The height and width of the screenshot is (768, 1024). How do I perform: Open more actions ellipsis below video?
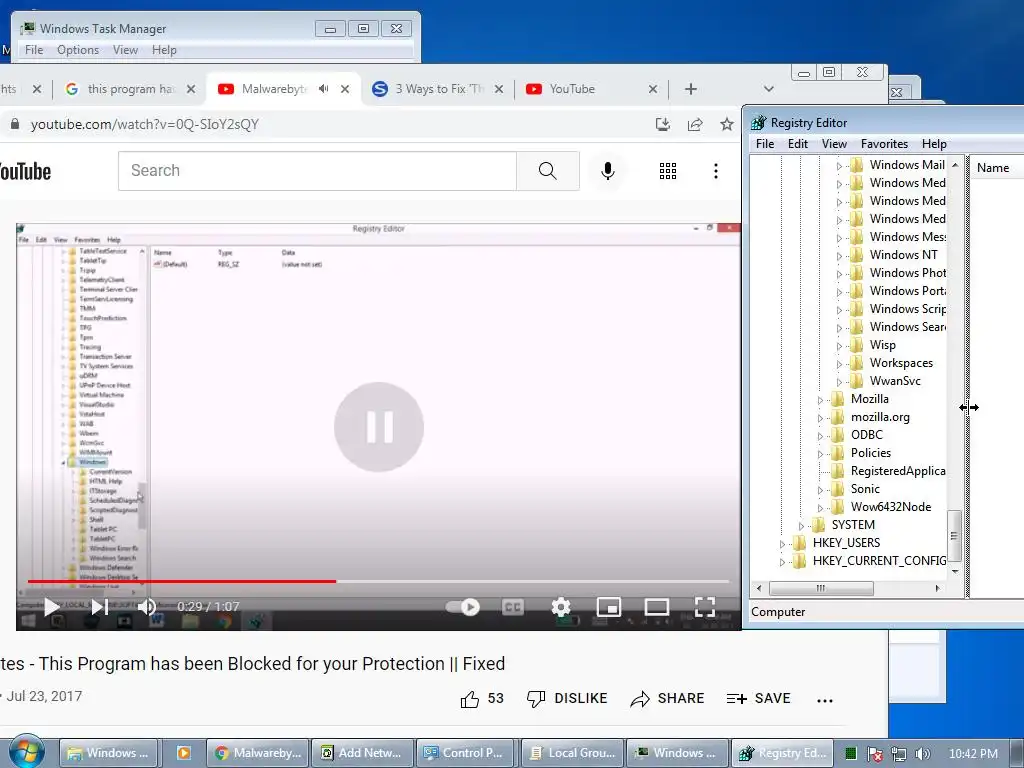825,700
